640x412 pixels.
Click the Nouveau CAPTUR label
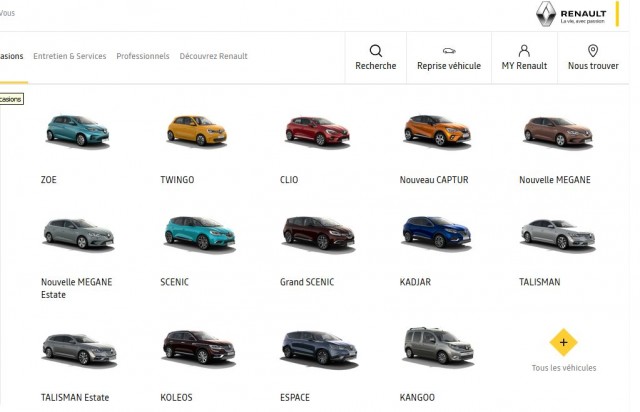pos(434,180)
